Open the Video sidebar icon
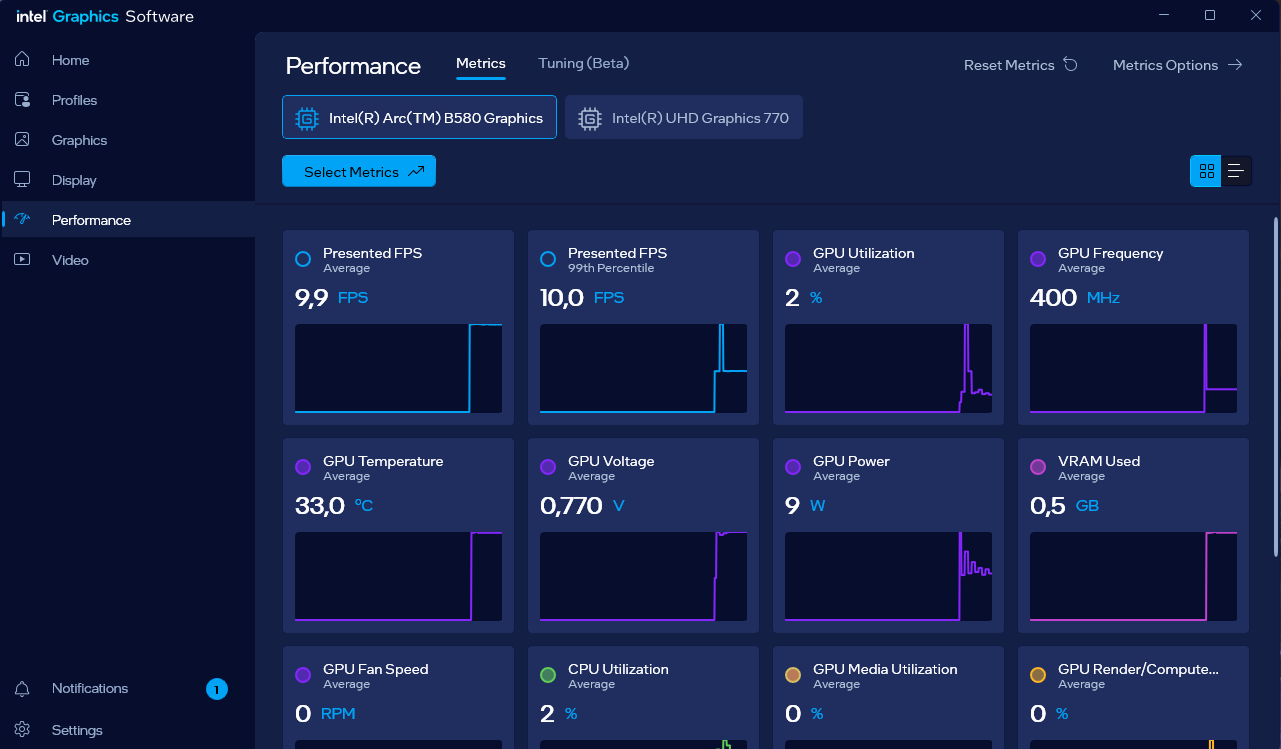The height and width of the screenshot is (749, 1281). click(x=22, y=260)
